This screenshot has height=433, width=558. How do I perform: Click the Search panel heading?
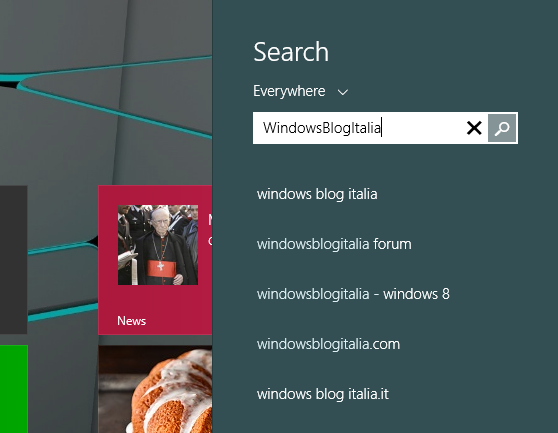(x=291, y=52)
